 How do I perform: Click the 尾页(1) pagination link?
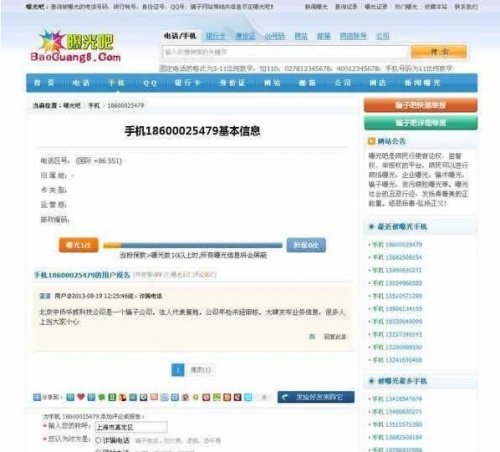pyautogui.click(x=201, y=370)
